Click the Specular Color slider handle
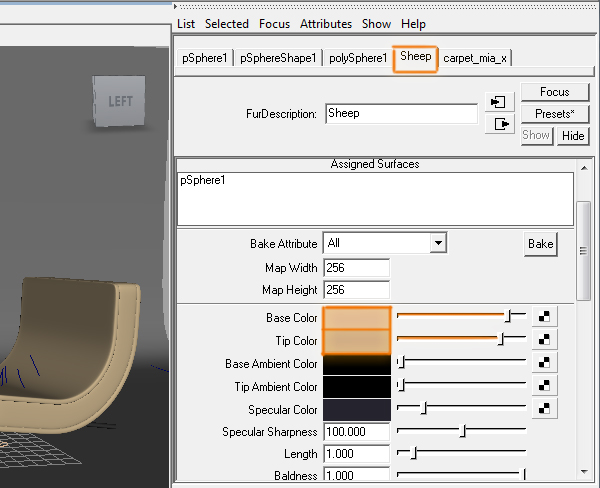The image size is (600, 488). pyautogui.click(x=423, y=408)
